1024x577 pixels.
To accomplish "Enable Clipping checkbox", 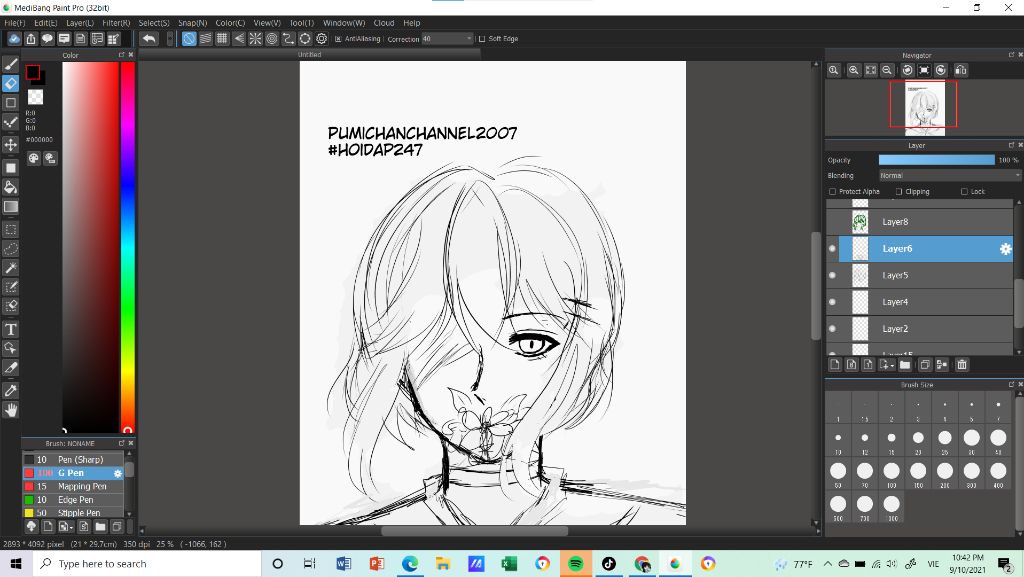I will coord(899,192).
